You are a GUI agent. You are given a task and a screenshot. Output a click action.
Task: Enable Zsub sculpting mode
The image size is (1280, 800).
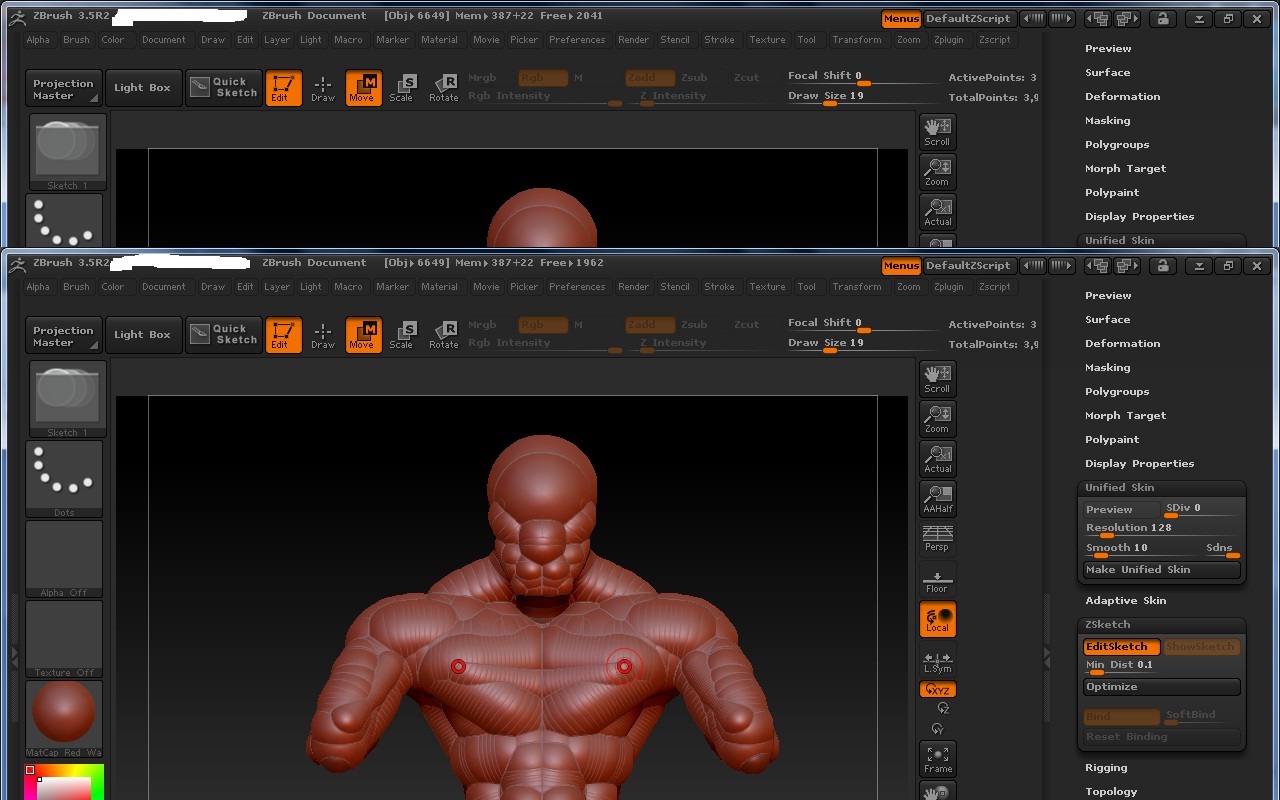(x=694, y=323)
